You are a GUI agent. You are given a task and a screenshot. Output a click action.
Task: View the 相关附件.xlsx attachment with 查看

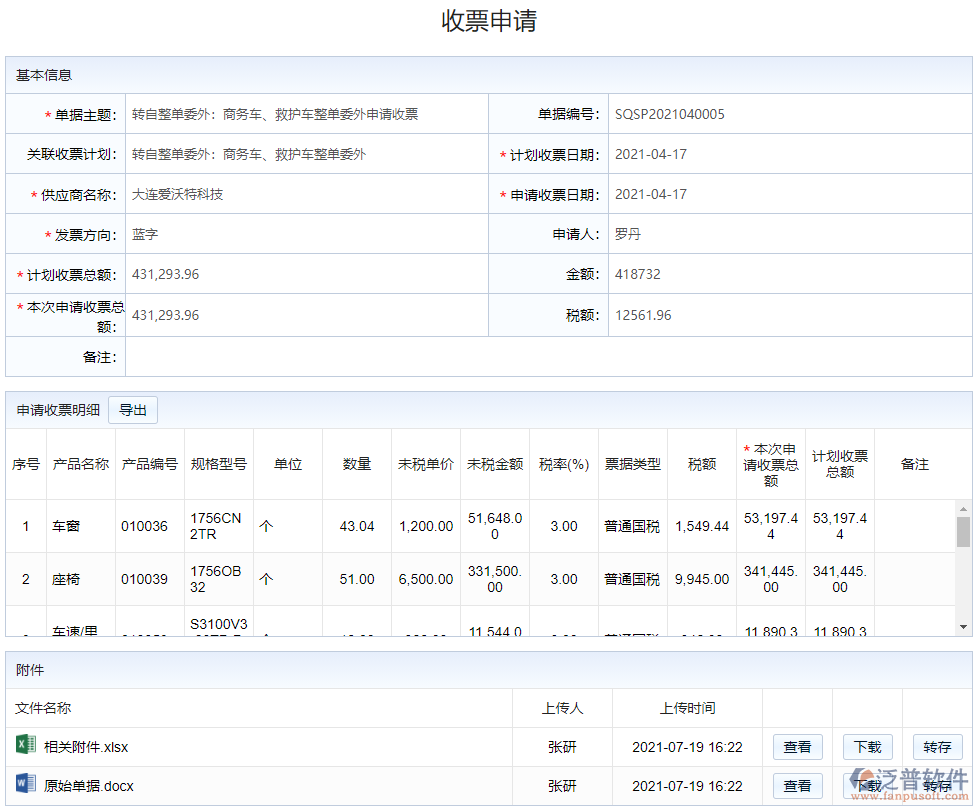797,747
